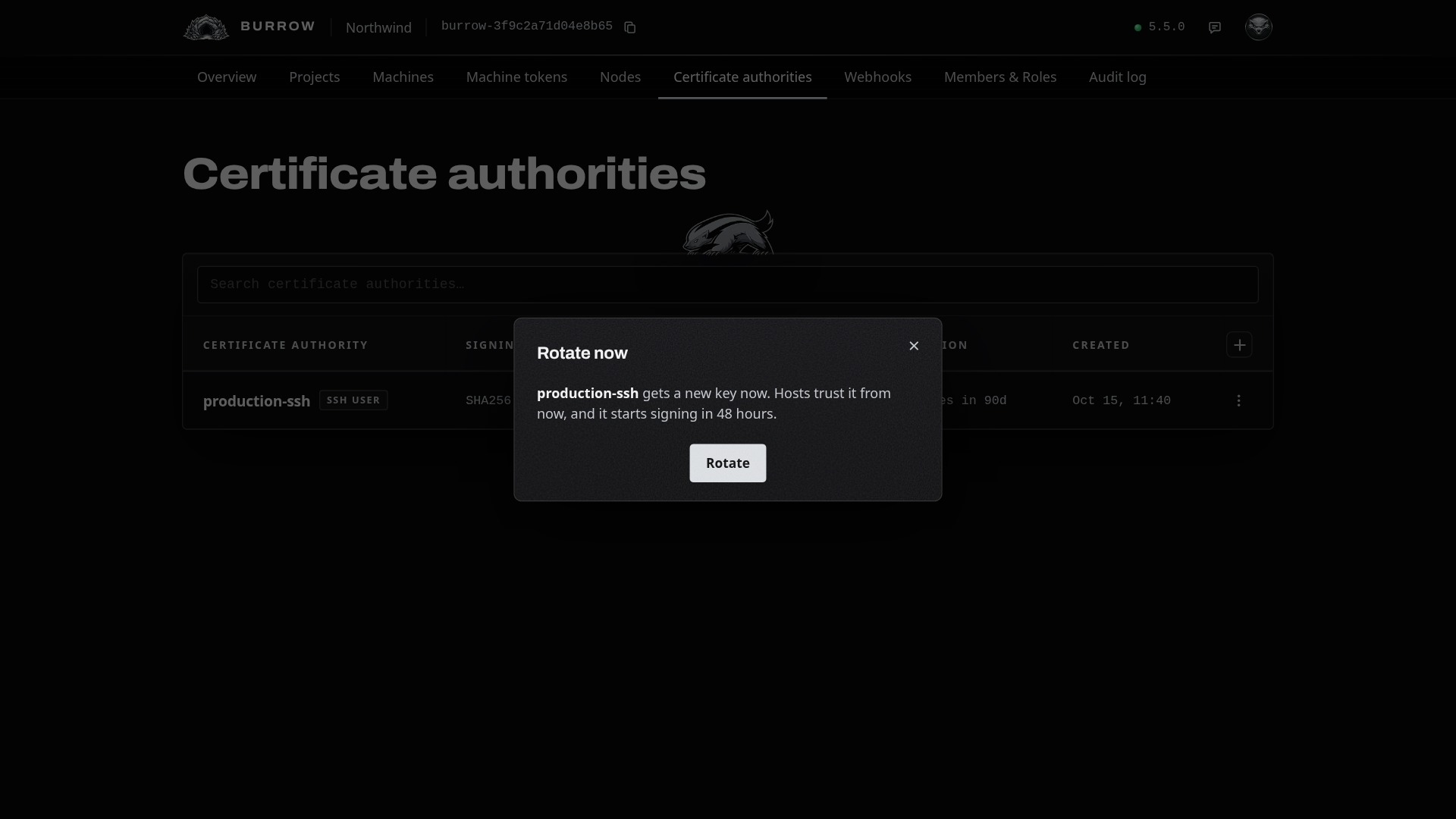The width and height of the screenshot is (1456, 819).
Task: Focus the Search certificate authorities field
Action: point(728,284)
